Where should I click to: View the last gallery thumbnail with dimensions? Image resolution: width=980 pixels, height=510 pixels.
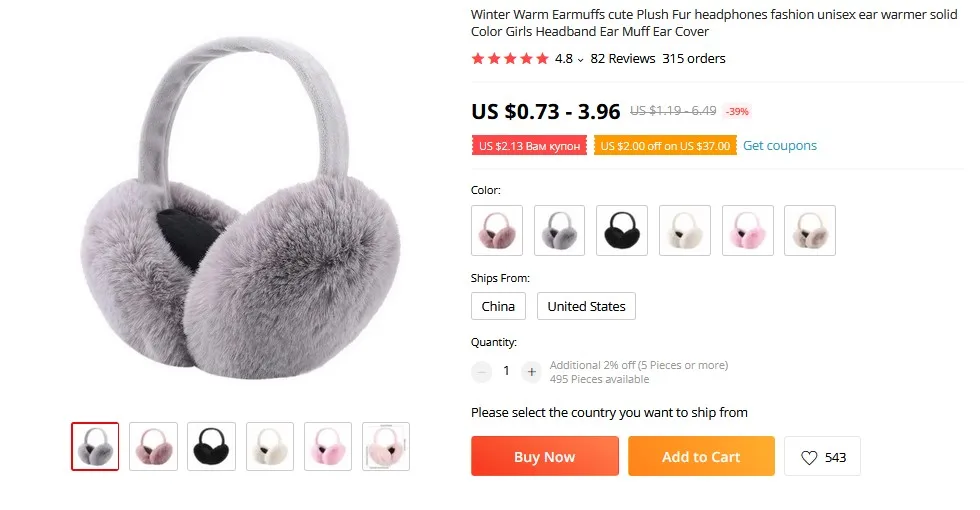[x=386, y=446]
